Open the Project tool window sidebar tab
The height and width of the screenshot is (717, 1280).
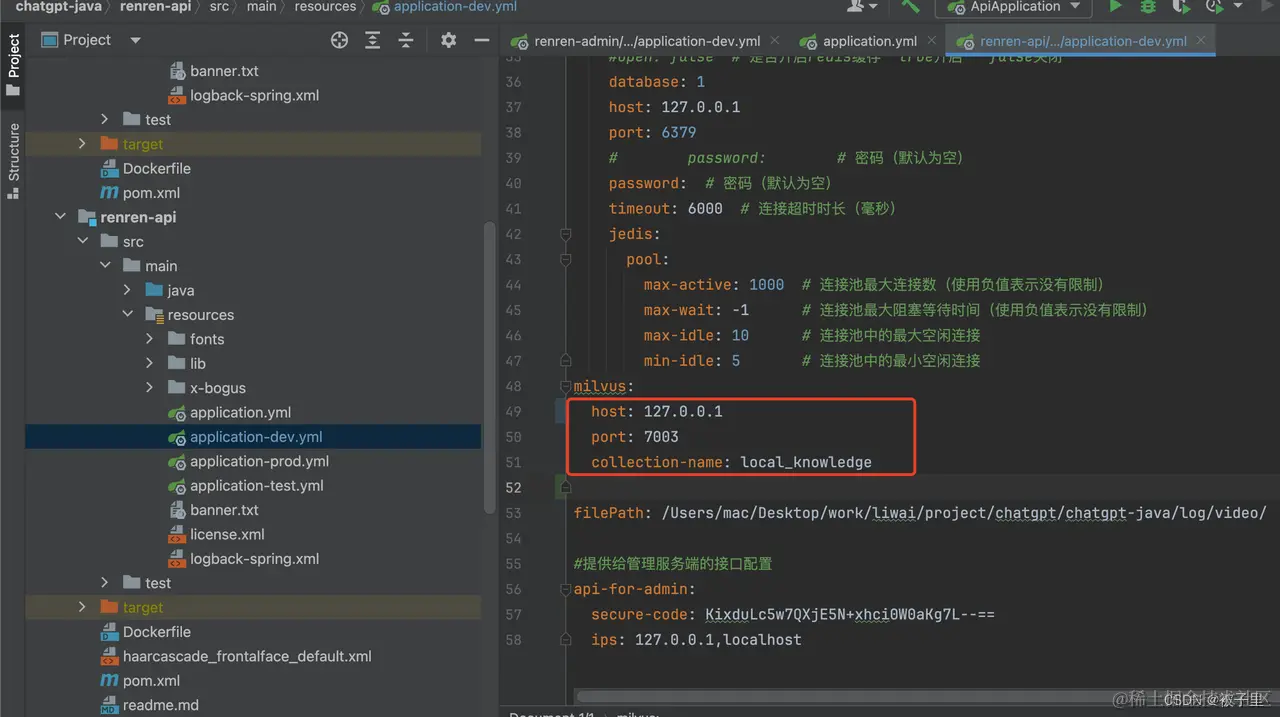point(13,65)
